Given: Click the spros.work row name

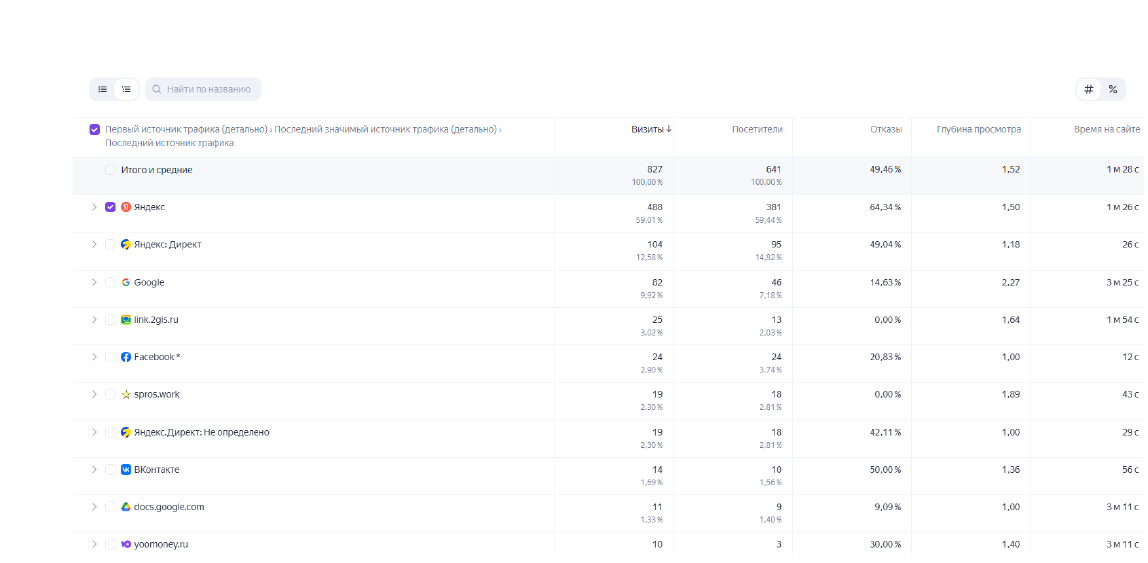Looking at the screenshot, I should [x=157, y=395].
